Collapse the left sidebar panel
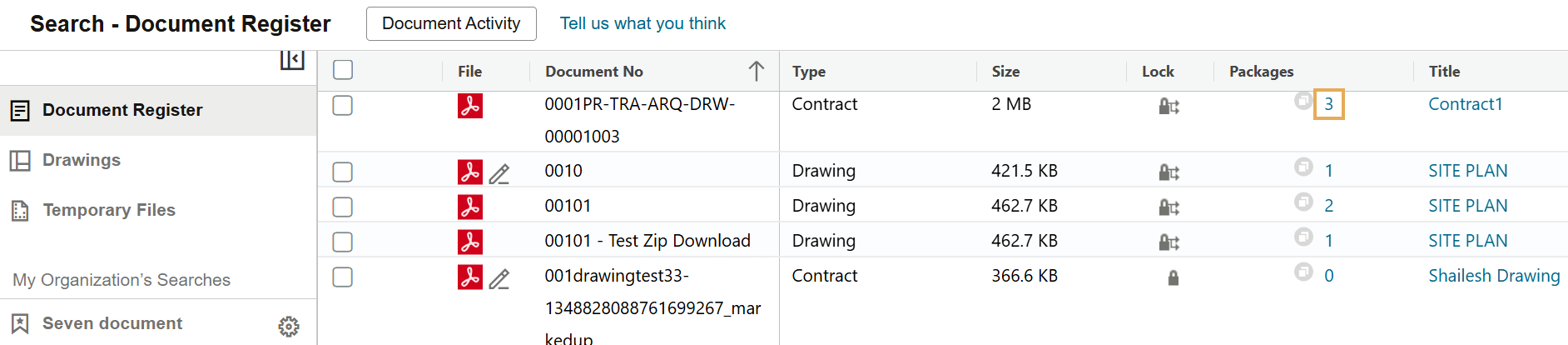Viewport: 1568px width, 345px height. click(292, 59)
